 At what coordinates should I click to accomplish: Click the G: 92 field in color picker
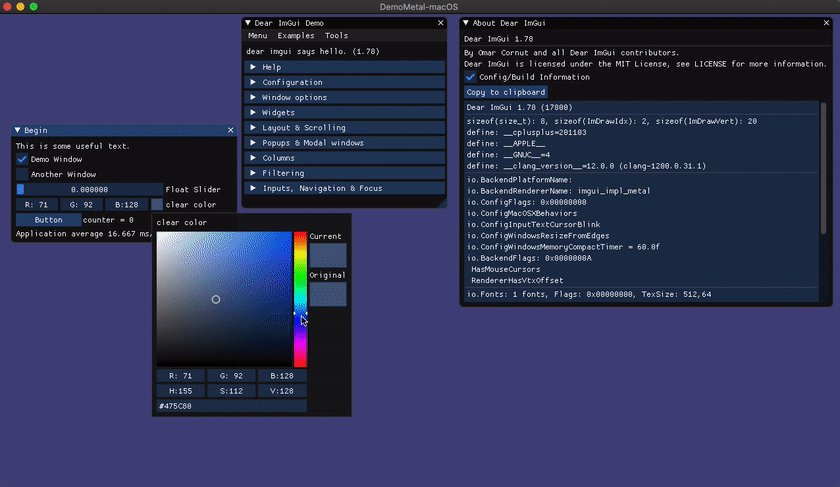click(x=231, y=376)
